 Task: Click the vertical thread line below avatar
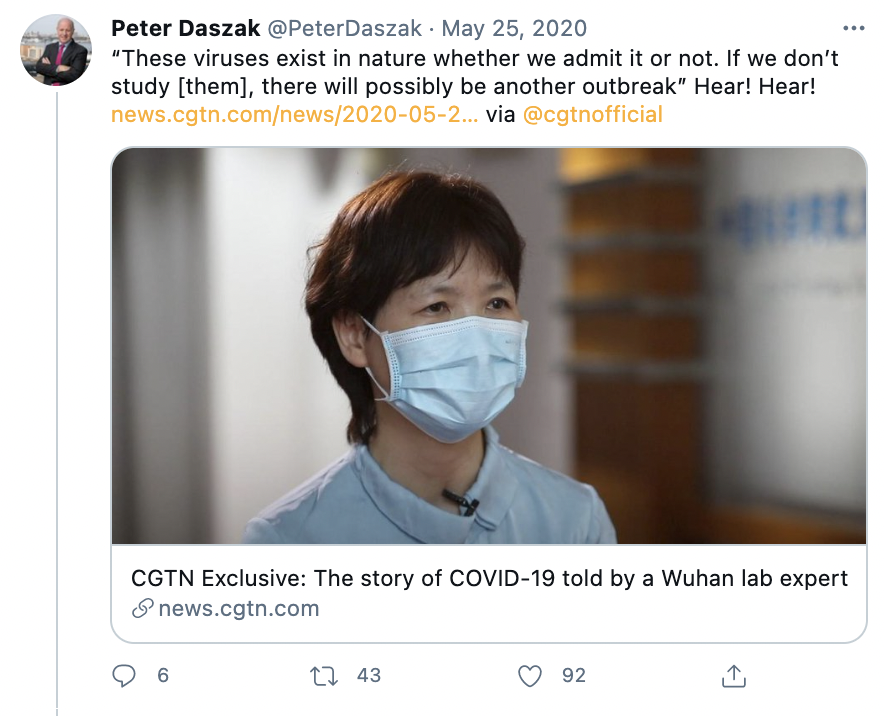[x=57, y=400]
